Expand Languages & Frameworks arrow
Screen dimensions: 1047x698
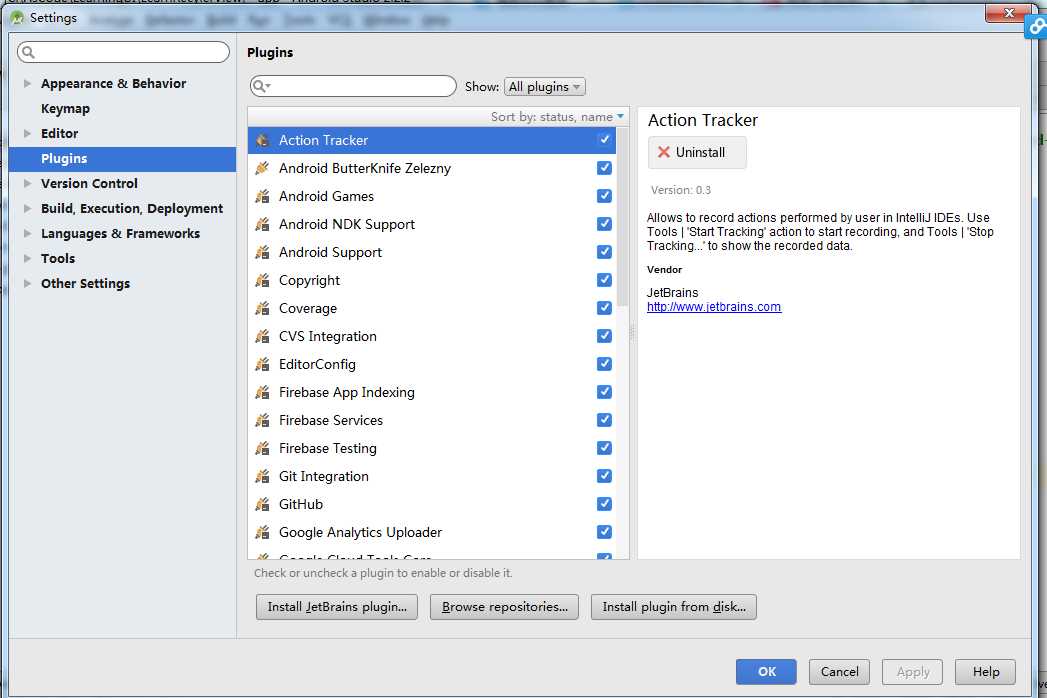(27, 234)
